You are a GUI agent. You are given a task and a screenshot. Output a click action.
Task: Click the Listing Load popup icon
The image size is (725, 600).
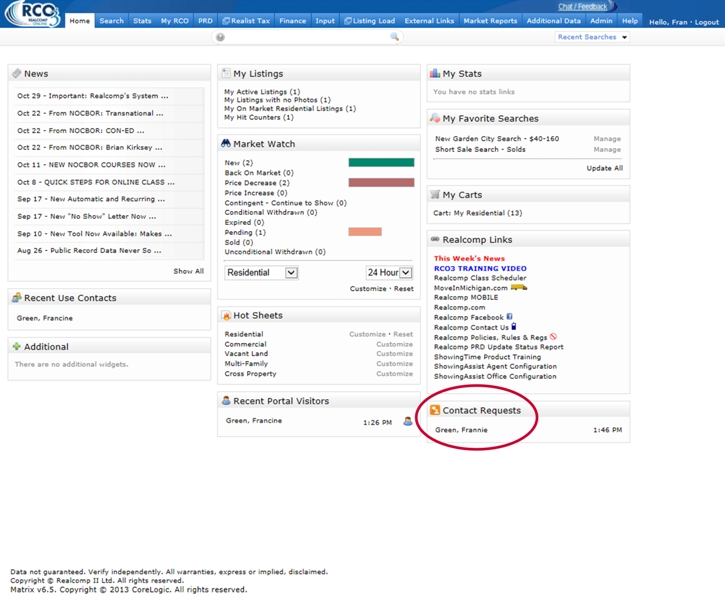click(348, 21)
